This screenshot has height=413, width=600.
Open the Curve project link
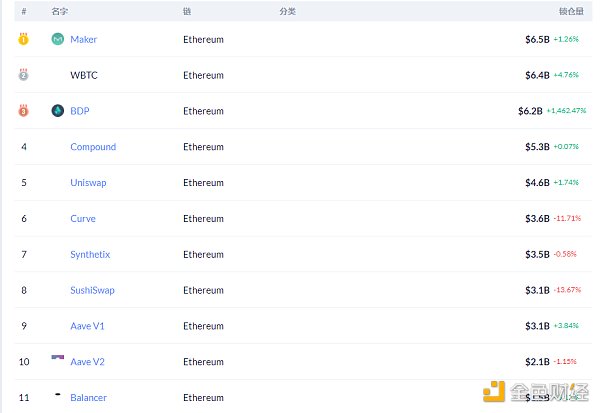point(83,219)
